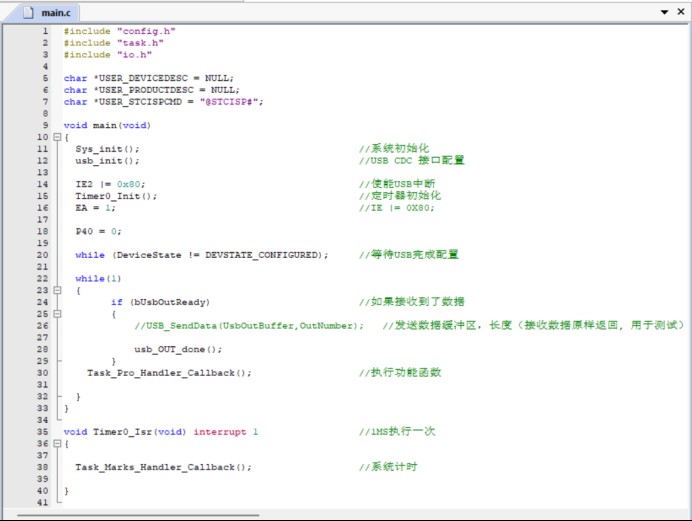Viewport: 692px width, 521px height.
Task: Collapse the main function fold at line 10
Action: click(x=57, y=137)
